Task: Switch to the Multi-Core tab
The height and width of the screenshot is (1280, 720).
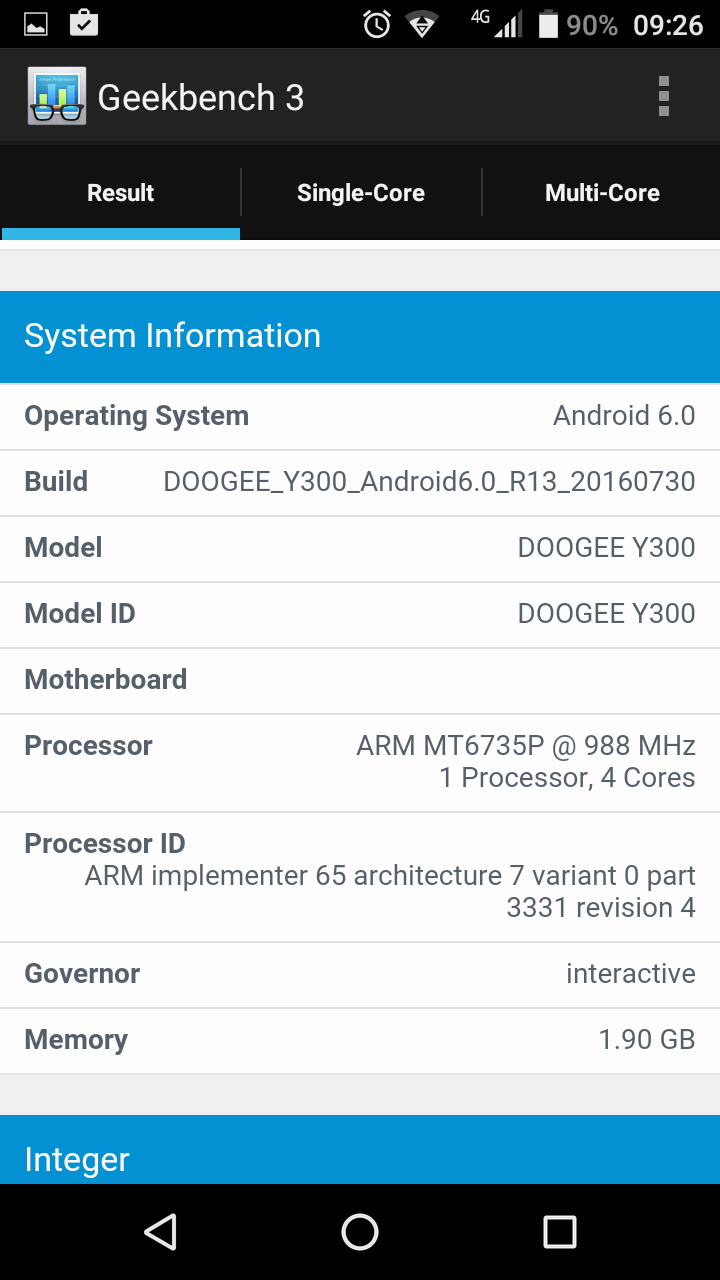Action: tap(602, 193)
